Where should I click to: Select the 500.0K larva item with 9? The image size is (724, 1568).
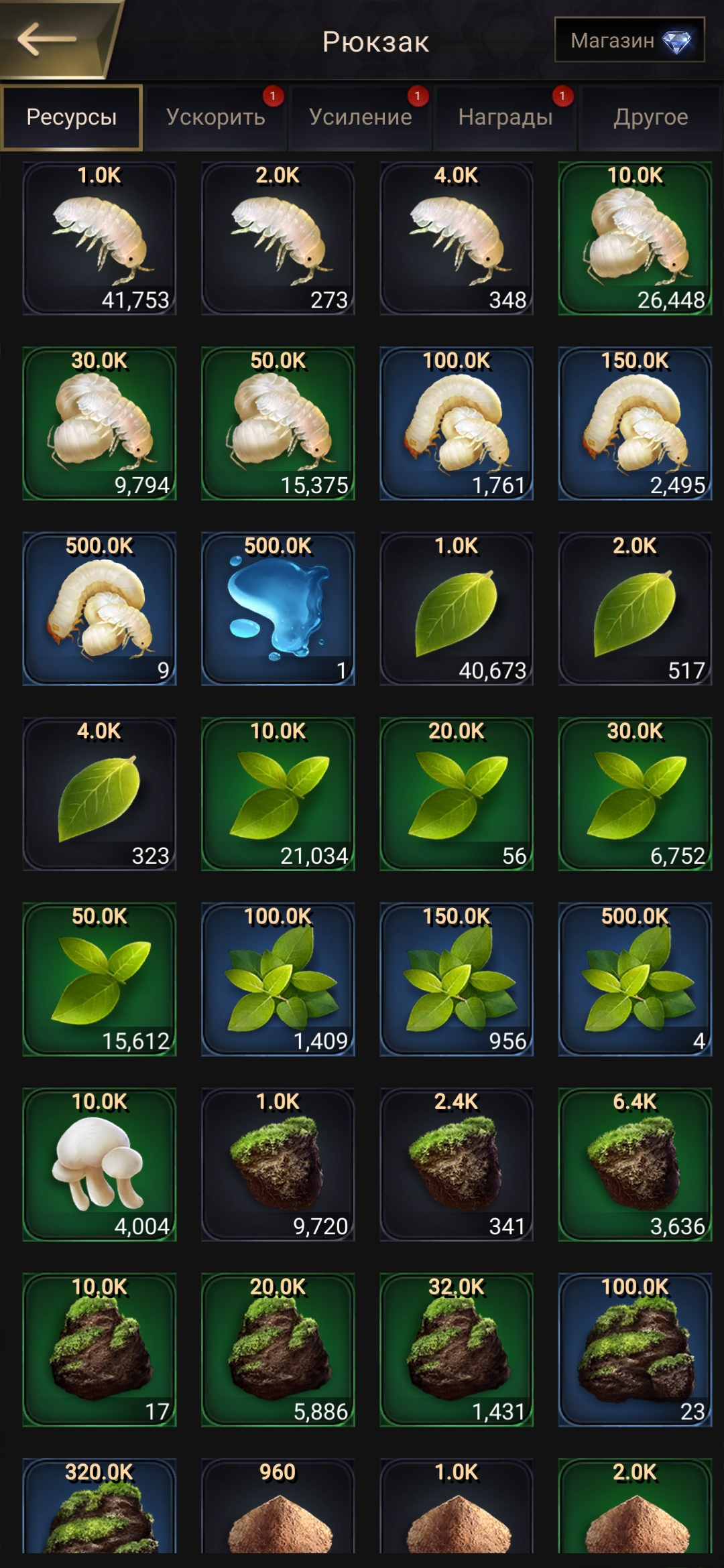pyautogui.click(x=99, y=608)
